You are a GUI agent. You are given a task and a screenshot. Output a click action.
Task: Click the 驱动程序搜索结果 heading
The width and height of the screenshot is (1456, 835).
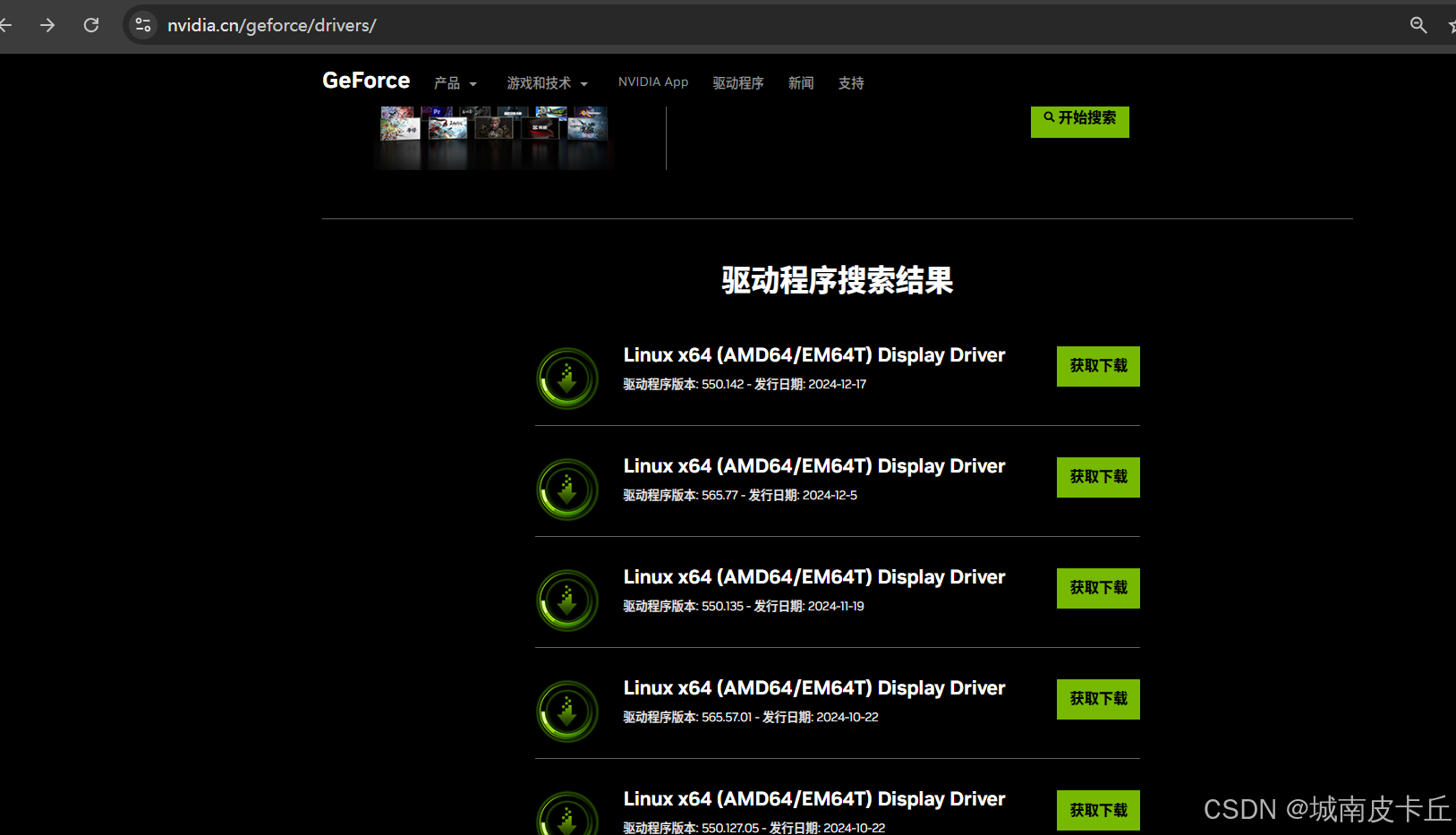coord(838,280)
